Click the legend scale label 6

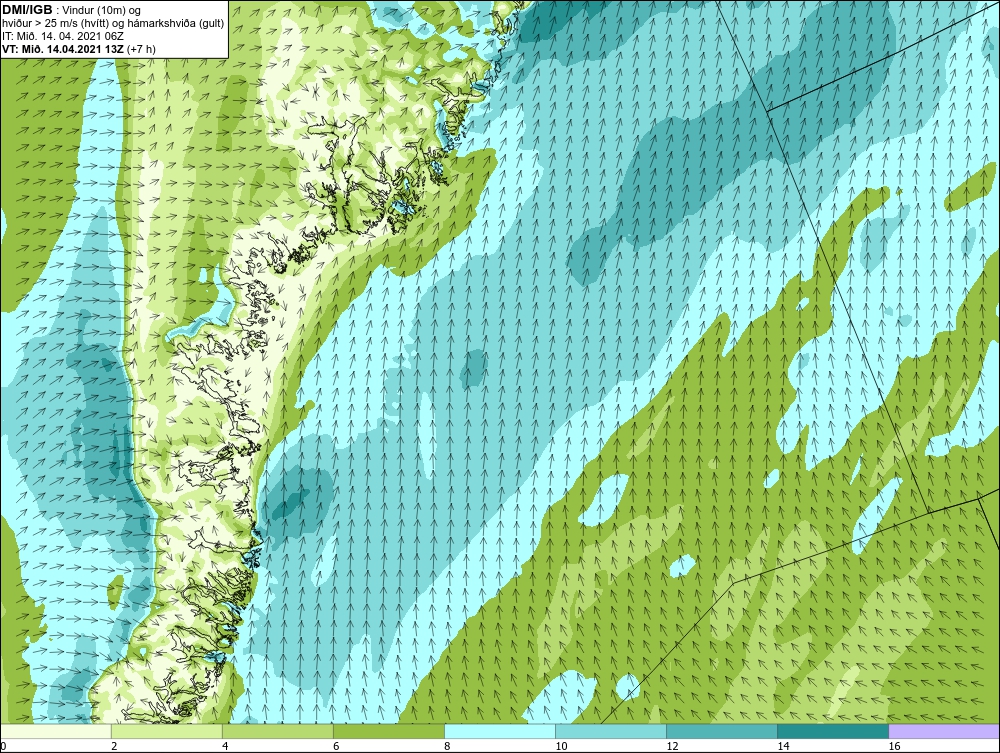point(336,746)
